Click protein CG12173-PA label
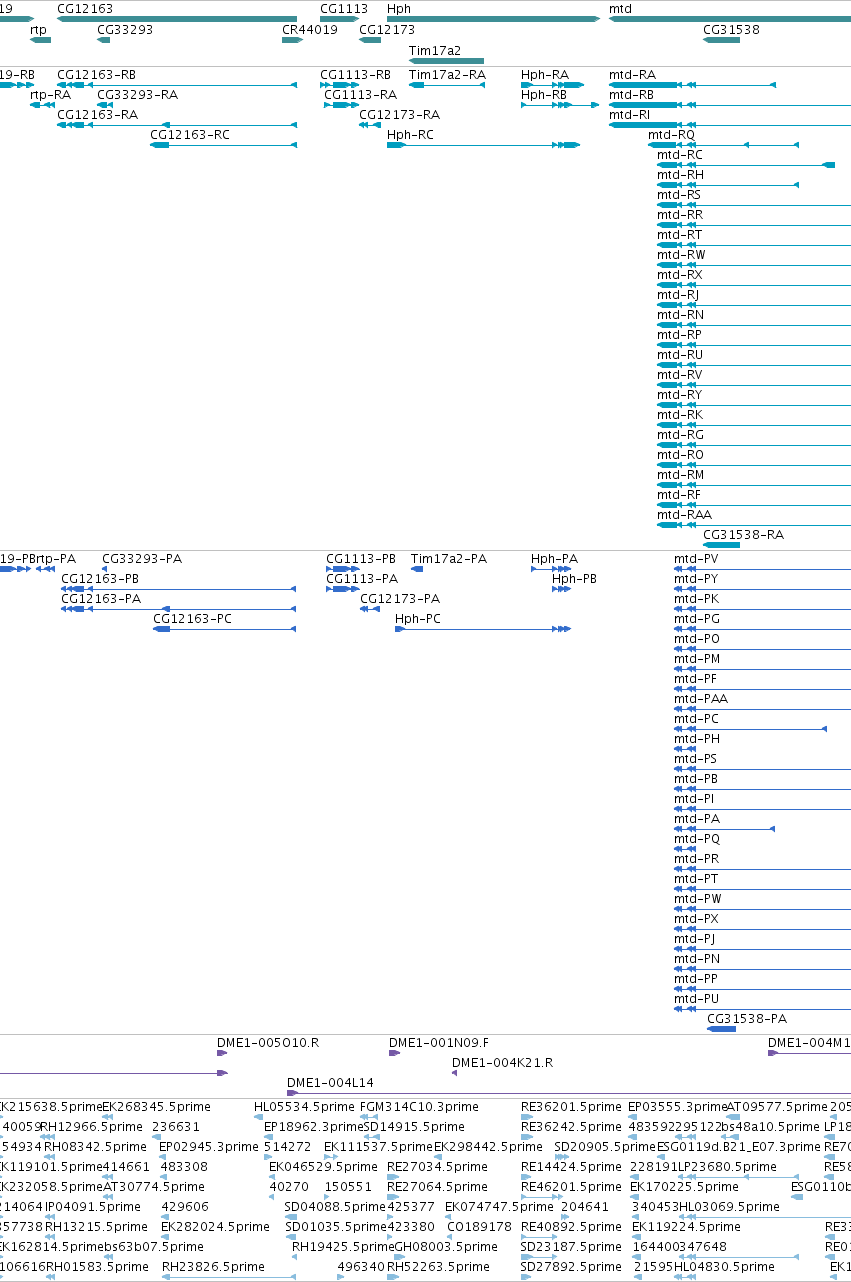 pos(400,598)
